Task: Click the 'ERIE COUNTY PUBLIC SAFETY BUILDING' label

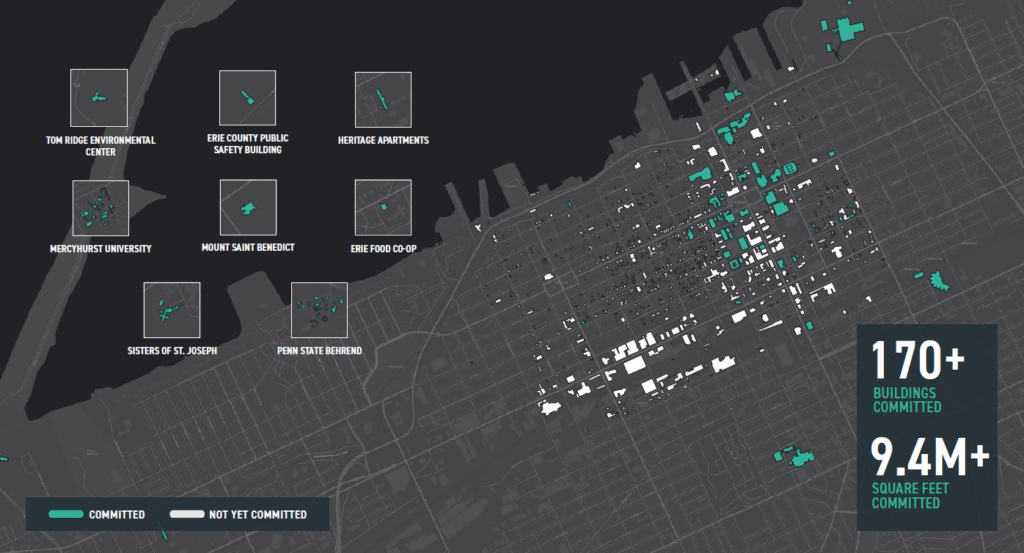Action: point(248,144)
